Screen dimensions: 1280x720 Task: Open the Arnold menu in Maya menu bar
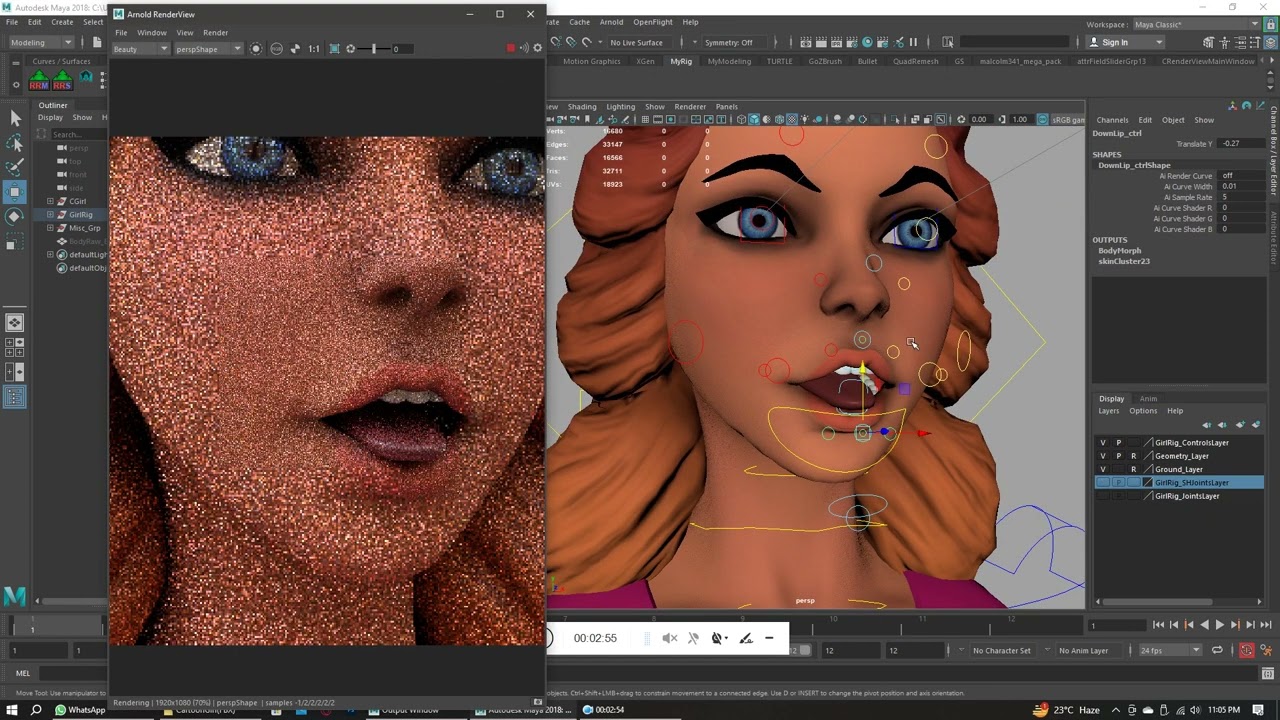click(611, 22)
